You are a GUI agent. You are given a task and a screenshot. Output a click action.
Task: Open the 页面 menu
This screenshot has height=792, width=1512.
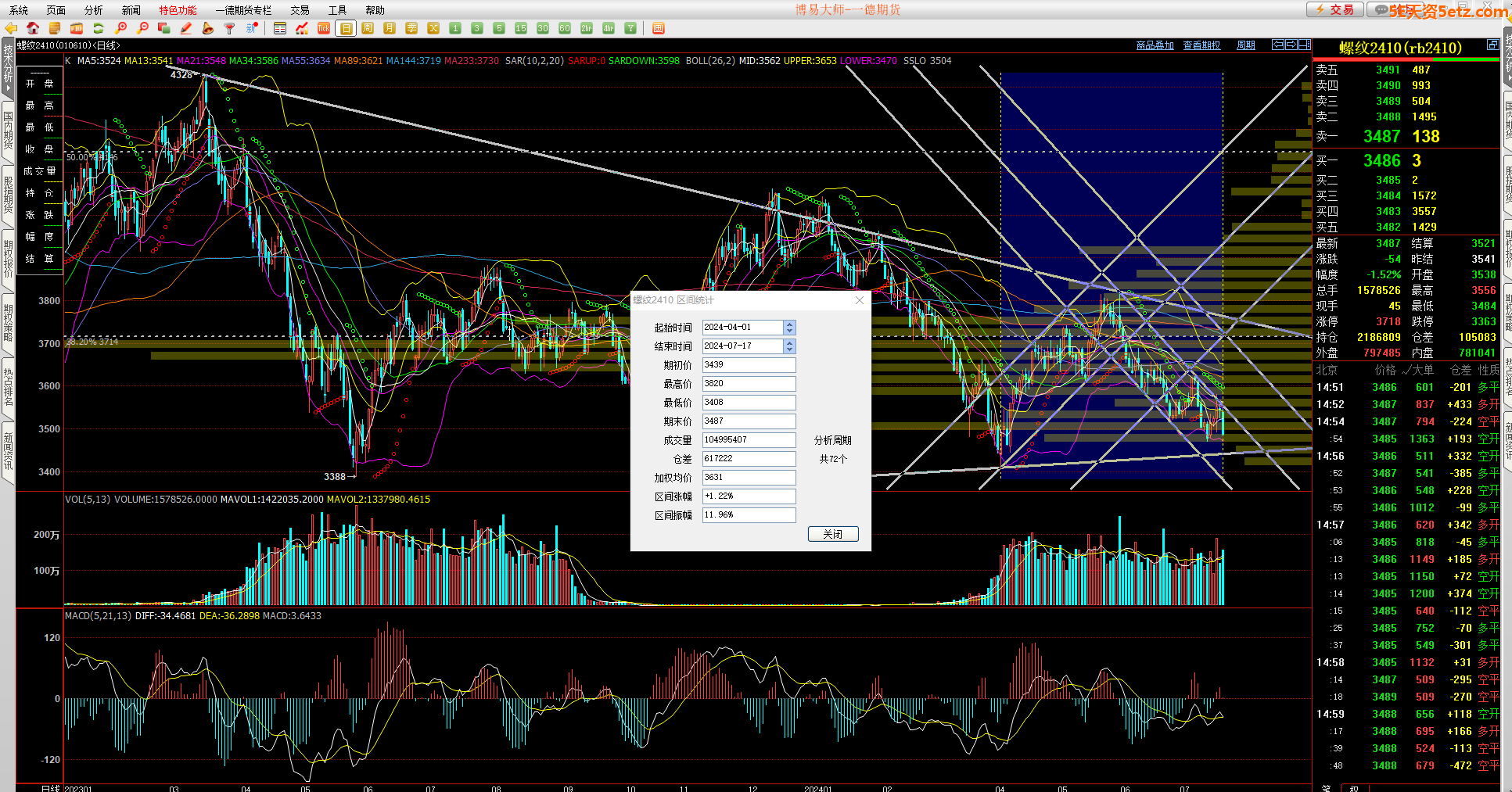pyautogui.click(x=56, y=10)
